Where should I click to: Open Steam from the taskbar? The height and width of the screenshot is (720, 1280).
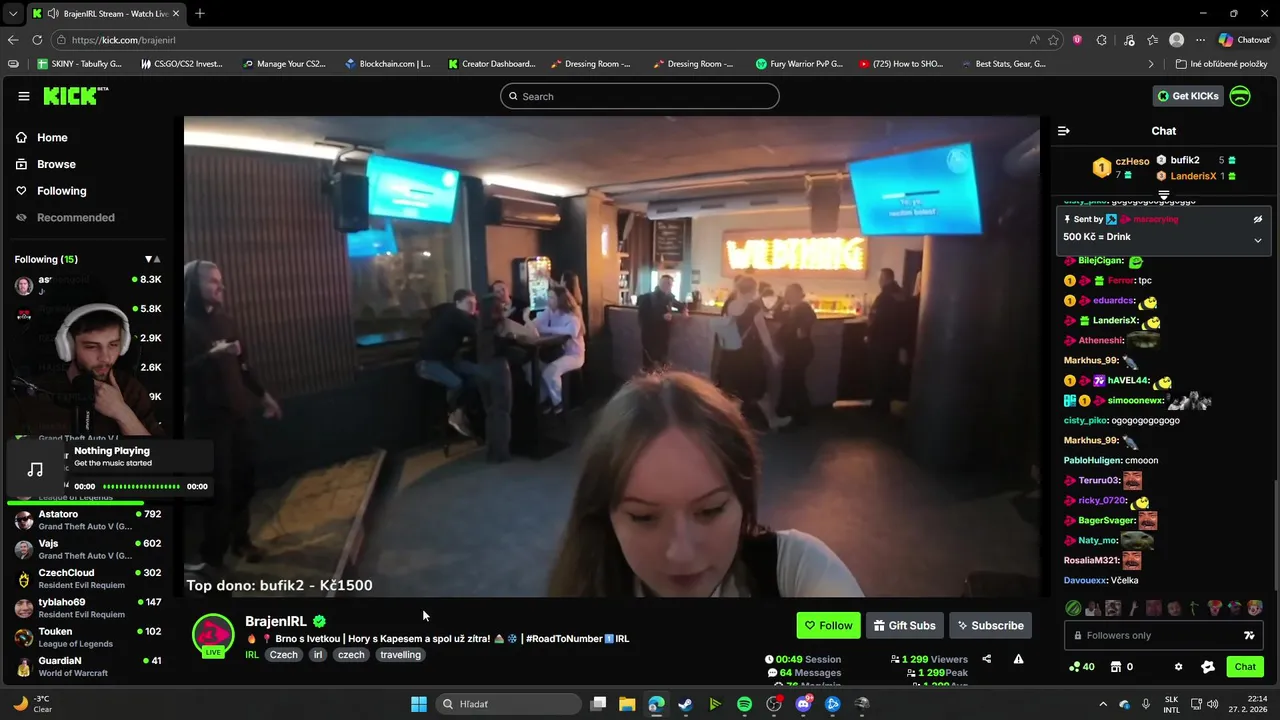(x=685, y=704)
